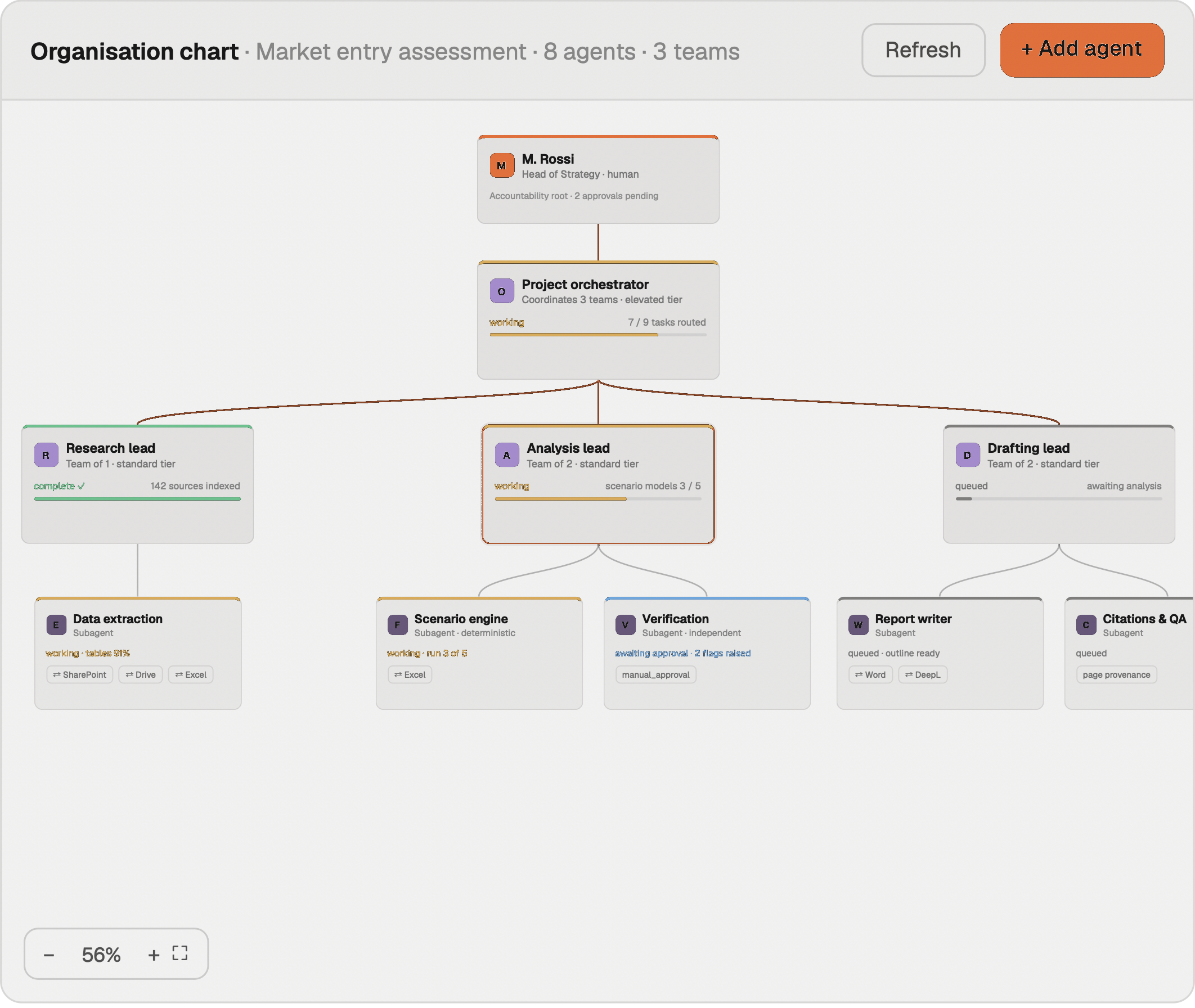Viewport: 1195px width, 1008px height.
Task: Click 'awaiting analysis' on Drafting lead
Action: tap(1124, 487)
